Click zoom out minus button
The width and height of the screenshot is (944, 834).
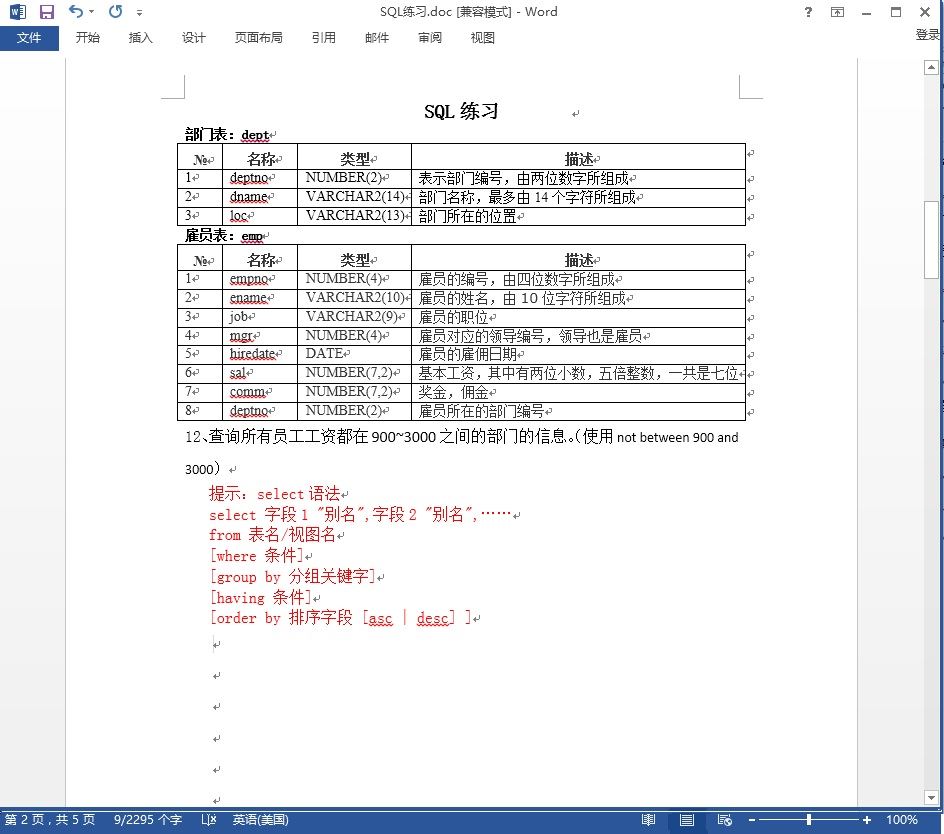click(x=752, y=820)
